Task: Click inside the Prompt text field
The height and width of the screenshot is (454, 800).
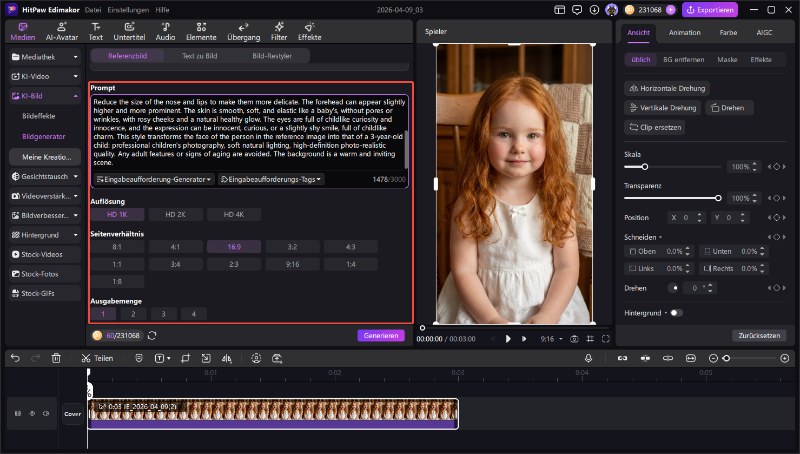Action: [248, 130]
